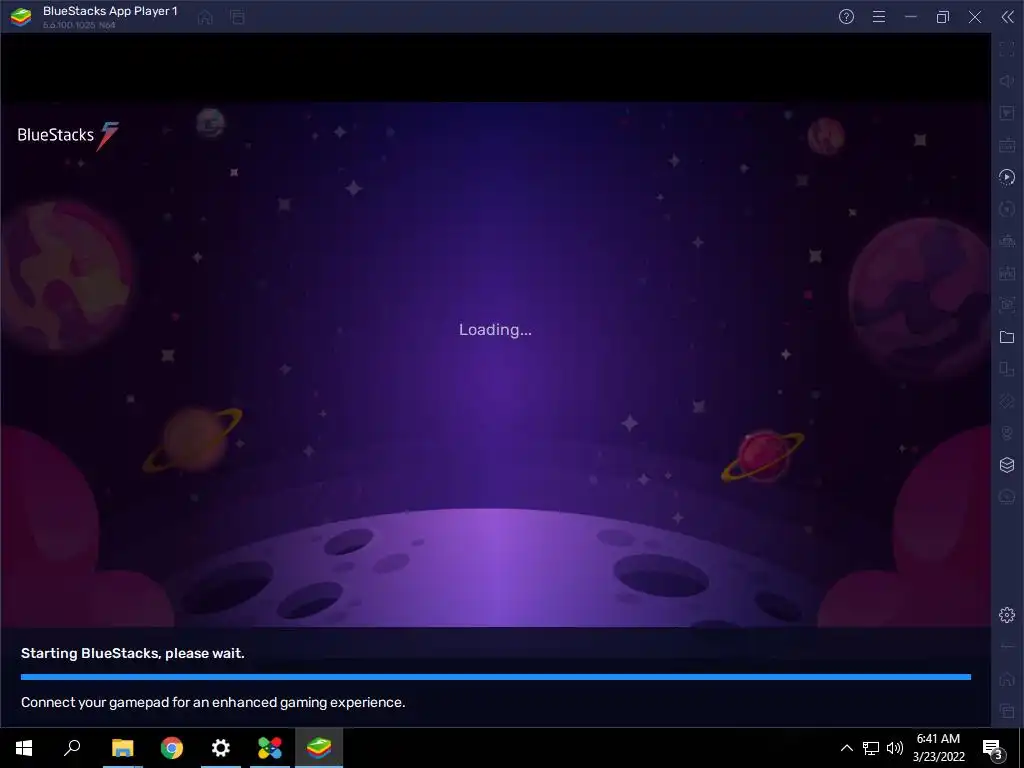The height and width of the screenshot is (768, 1024).
Task: Click the blue startup progress bar
Action: point(496,677)
